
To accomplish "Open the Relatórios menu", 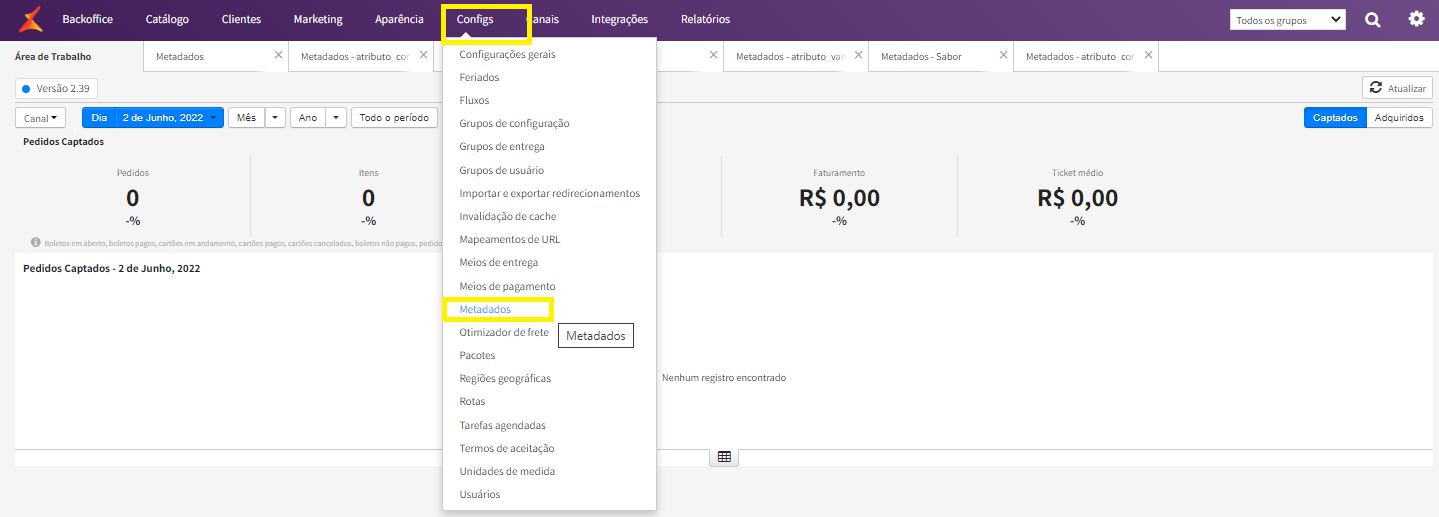I will pos(705,19).
